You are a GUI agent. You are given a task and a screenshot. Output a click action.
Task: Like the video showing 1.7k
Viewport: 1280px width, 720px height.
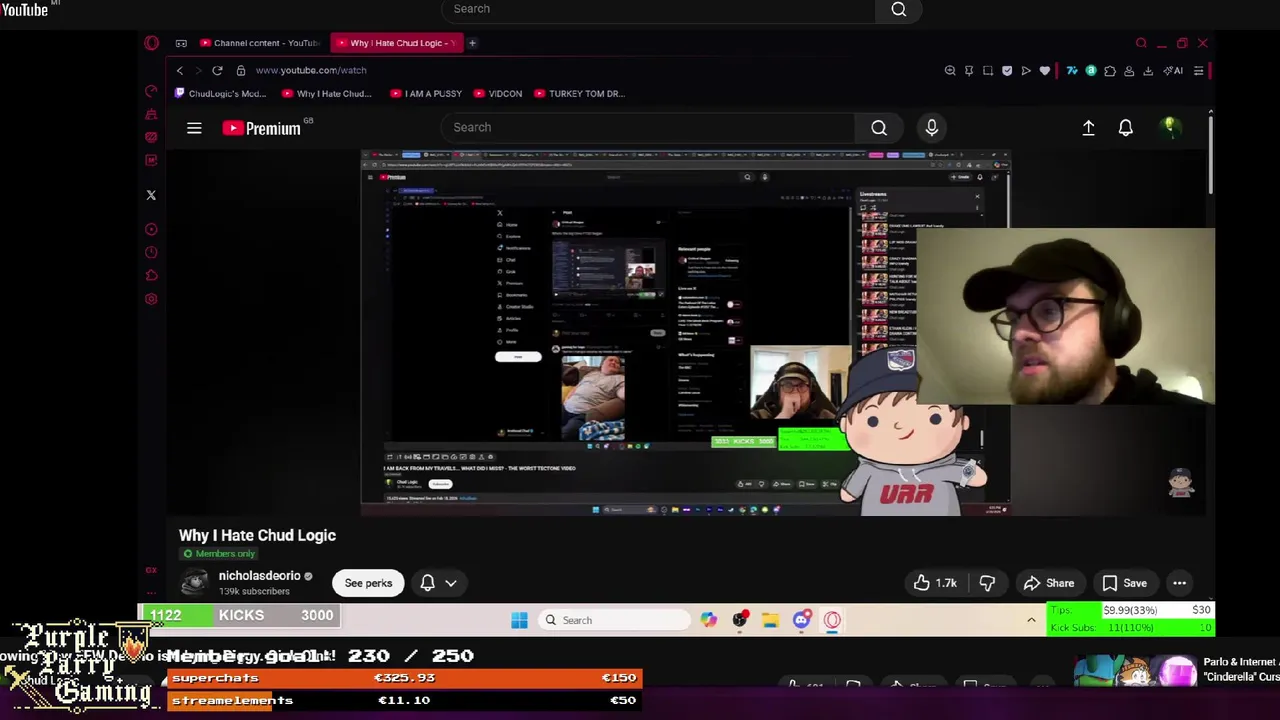(935, 583)
